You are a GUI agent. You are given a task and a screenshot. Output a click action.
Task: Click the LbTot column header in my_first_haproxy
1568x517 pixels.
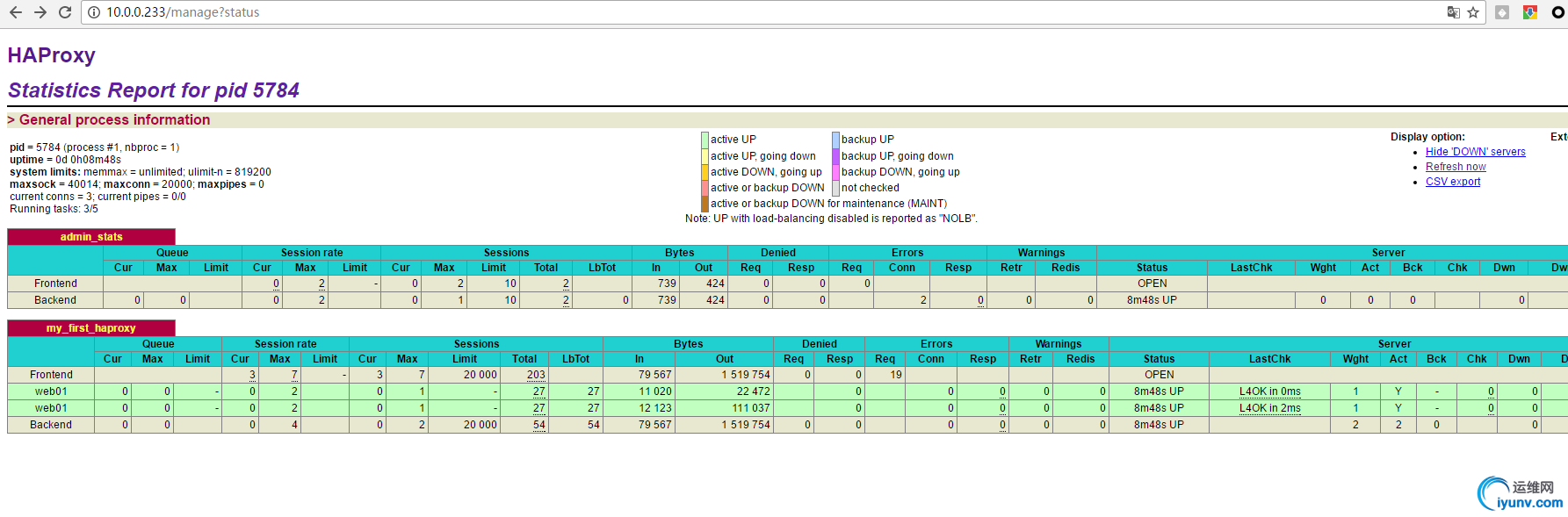coord(576,359)
